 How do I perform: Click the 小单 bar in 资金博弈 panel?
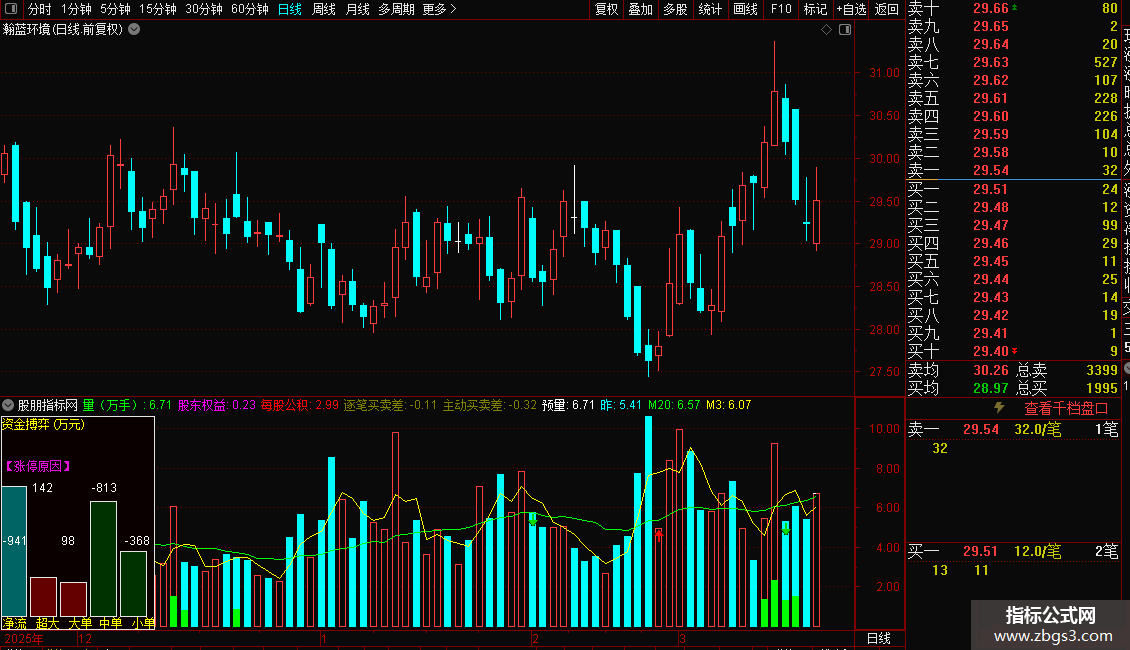133,584
